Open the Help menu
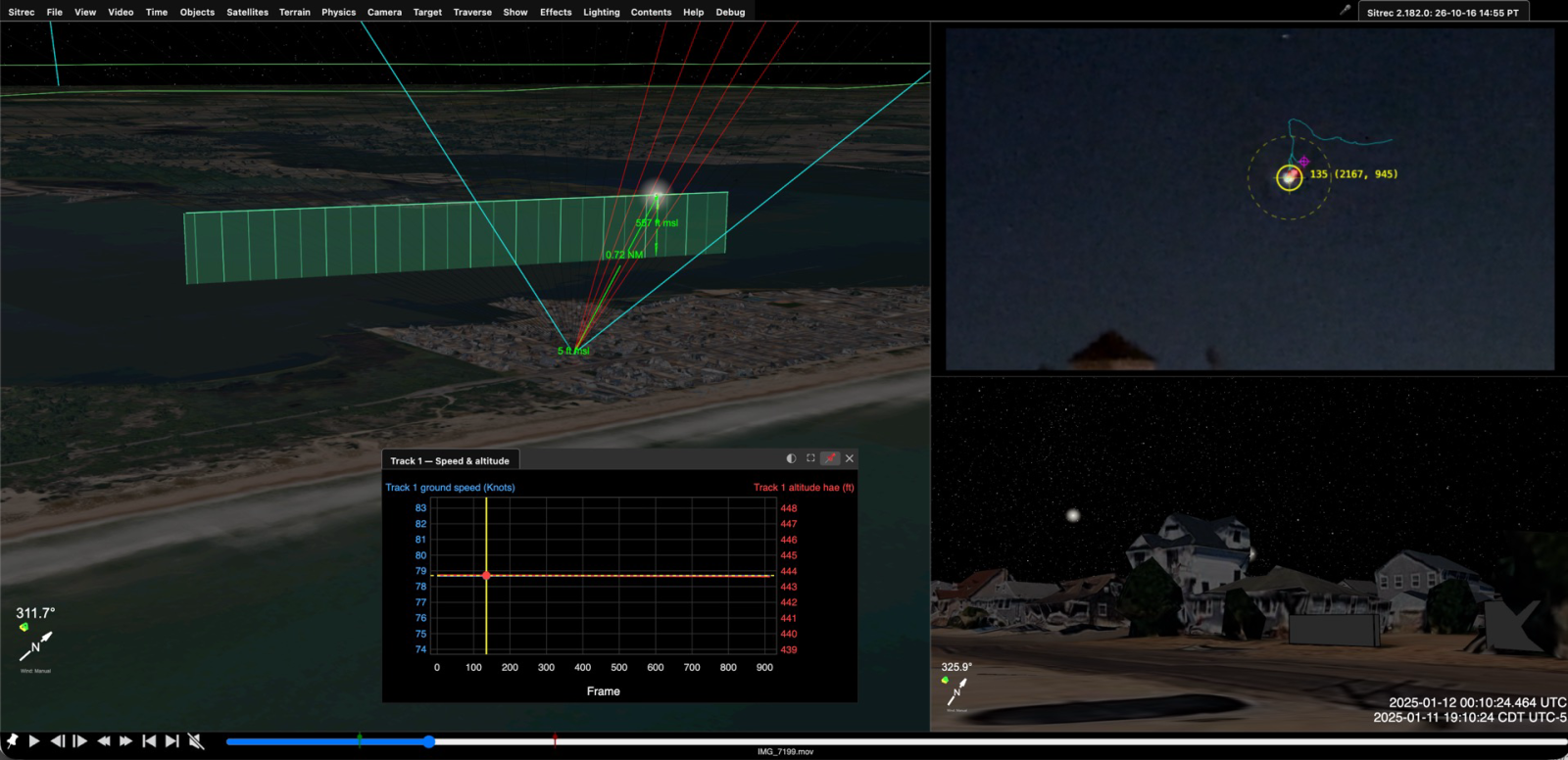1568x760 pixels. click(x=693, y=12)
